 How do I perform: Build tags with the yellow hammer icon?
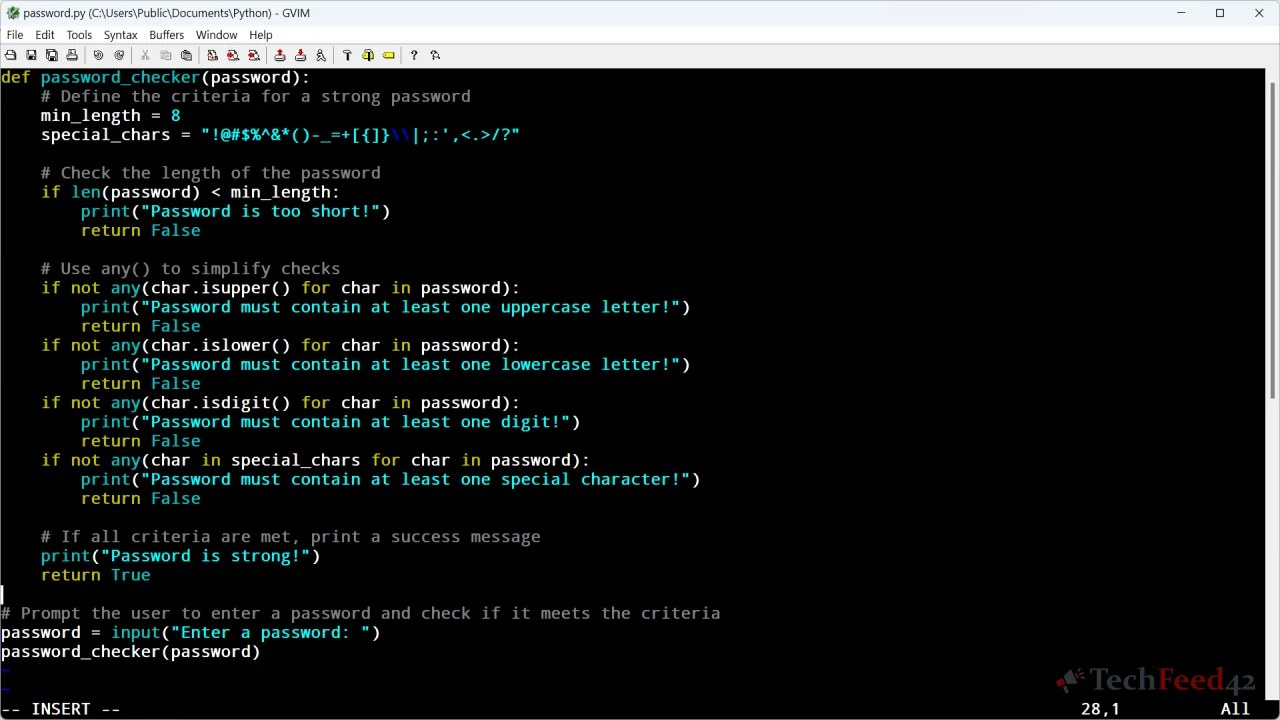tap(368, 55)
